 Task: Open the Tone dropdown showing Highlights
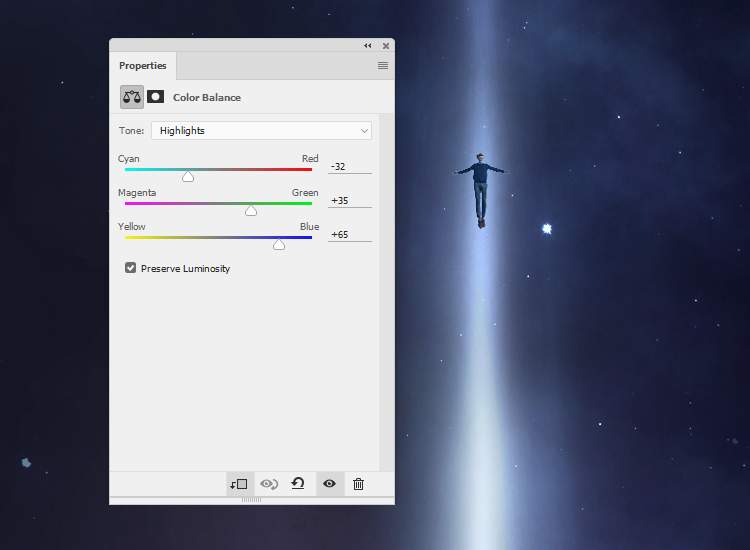pos(261,130)
